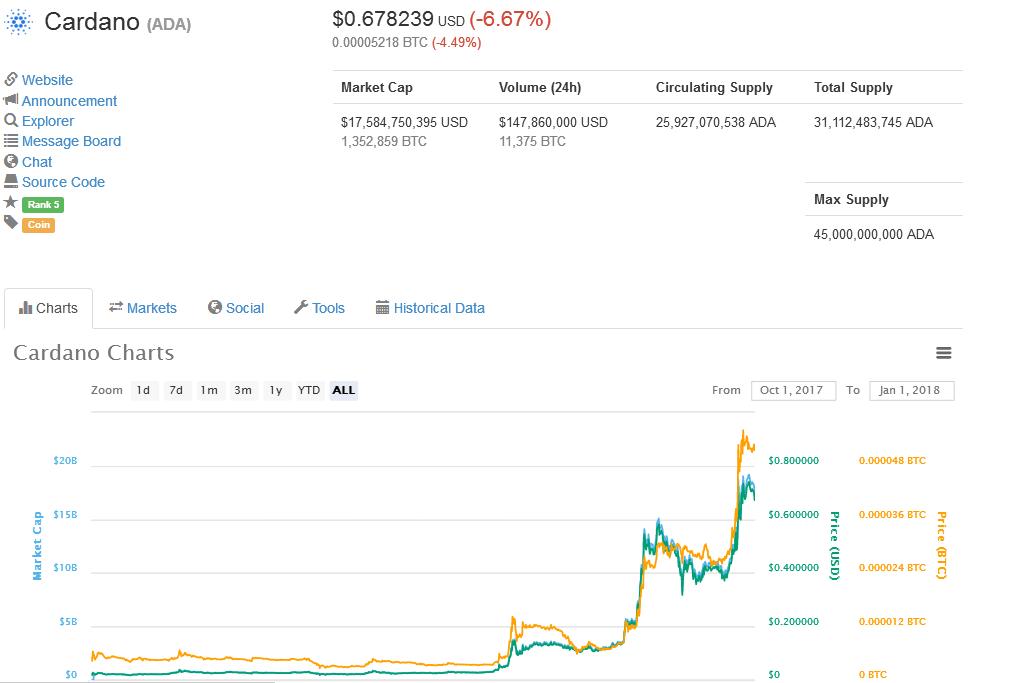Open the Message Board link

[71, 141]
